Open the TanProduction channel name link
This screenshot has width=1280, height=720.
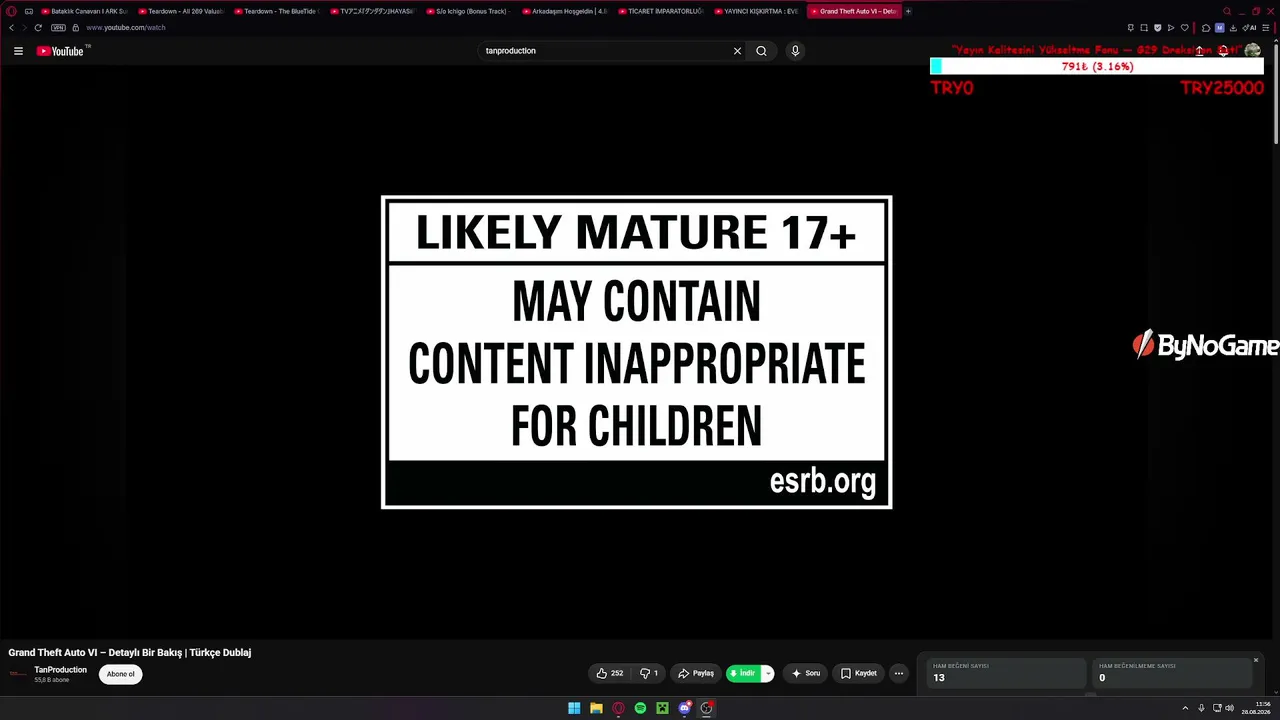coord(60,670)
